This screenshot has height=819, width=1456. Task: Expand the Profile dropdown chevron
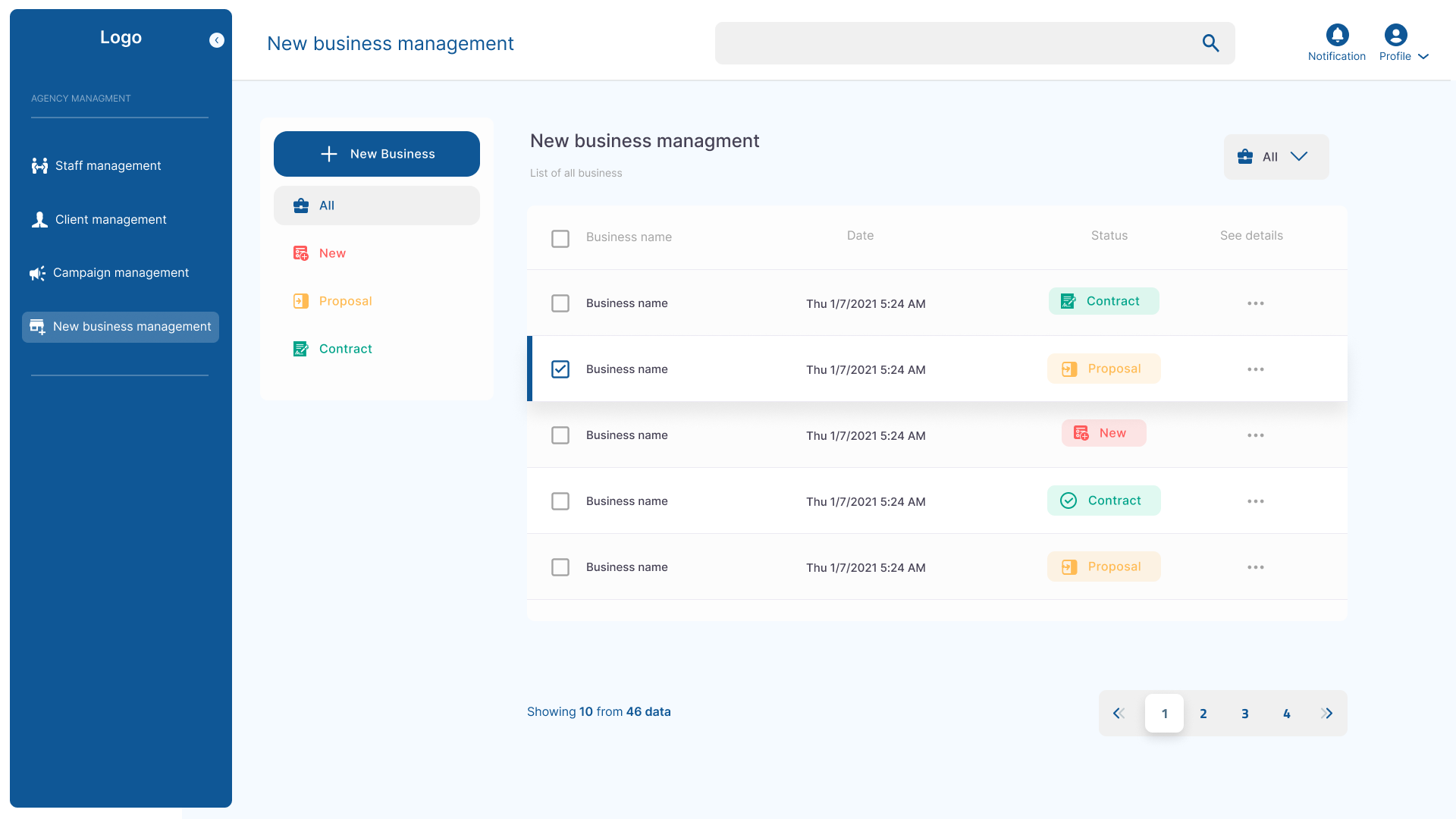click(x=1423, y=57)
